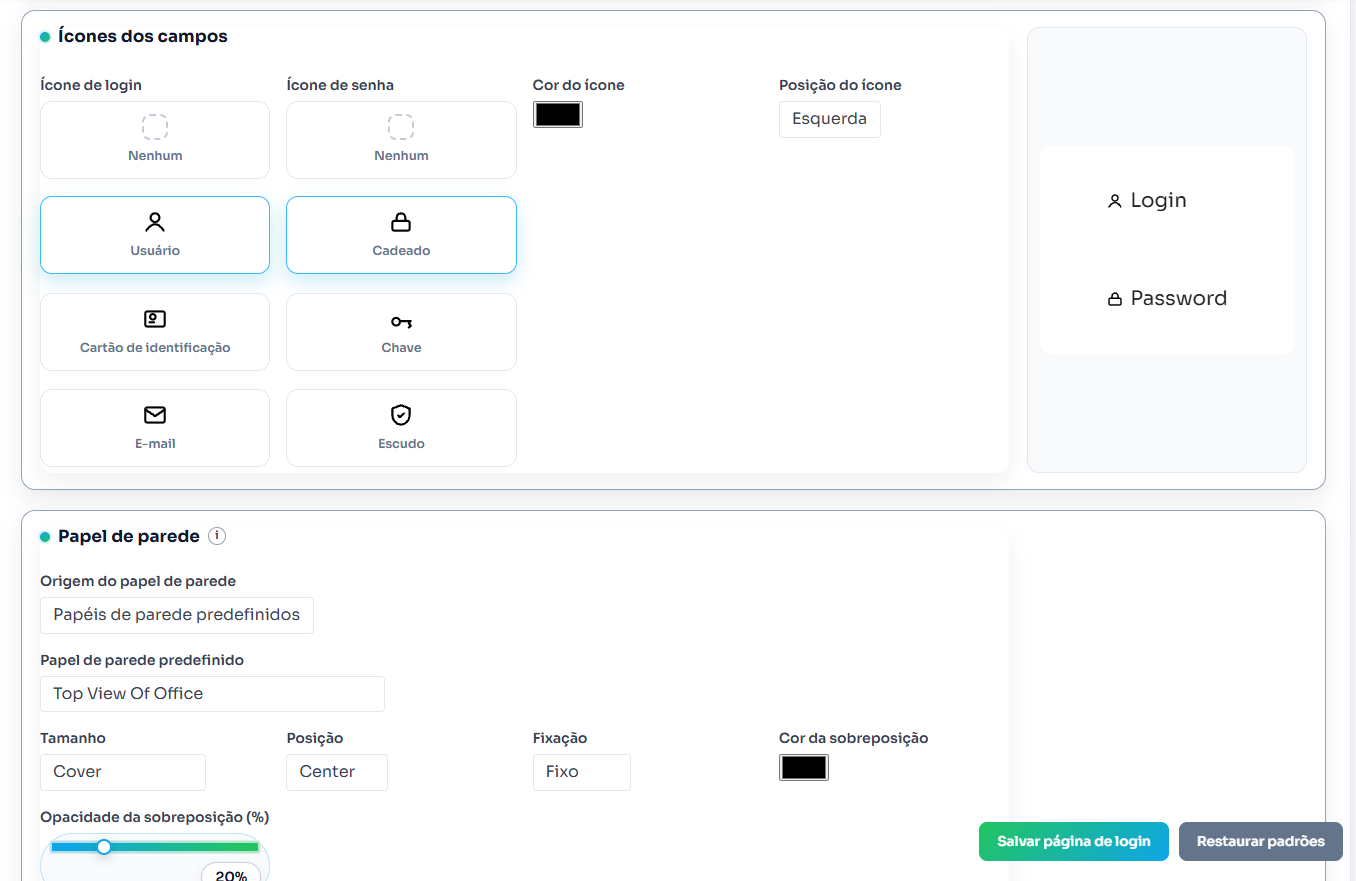Select the Usuário login icon option
Viewport: 1356px width, 881px height.
155,235
